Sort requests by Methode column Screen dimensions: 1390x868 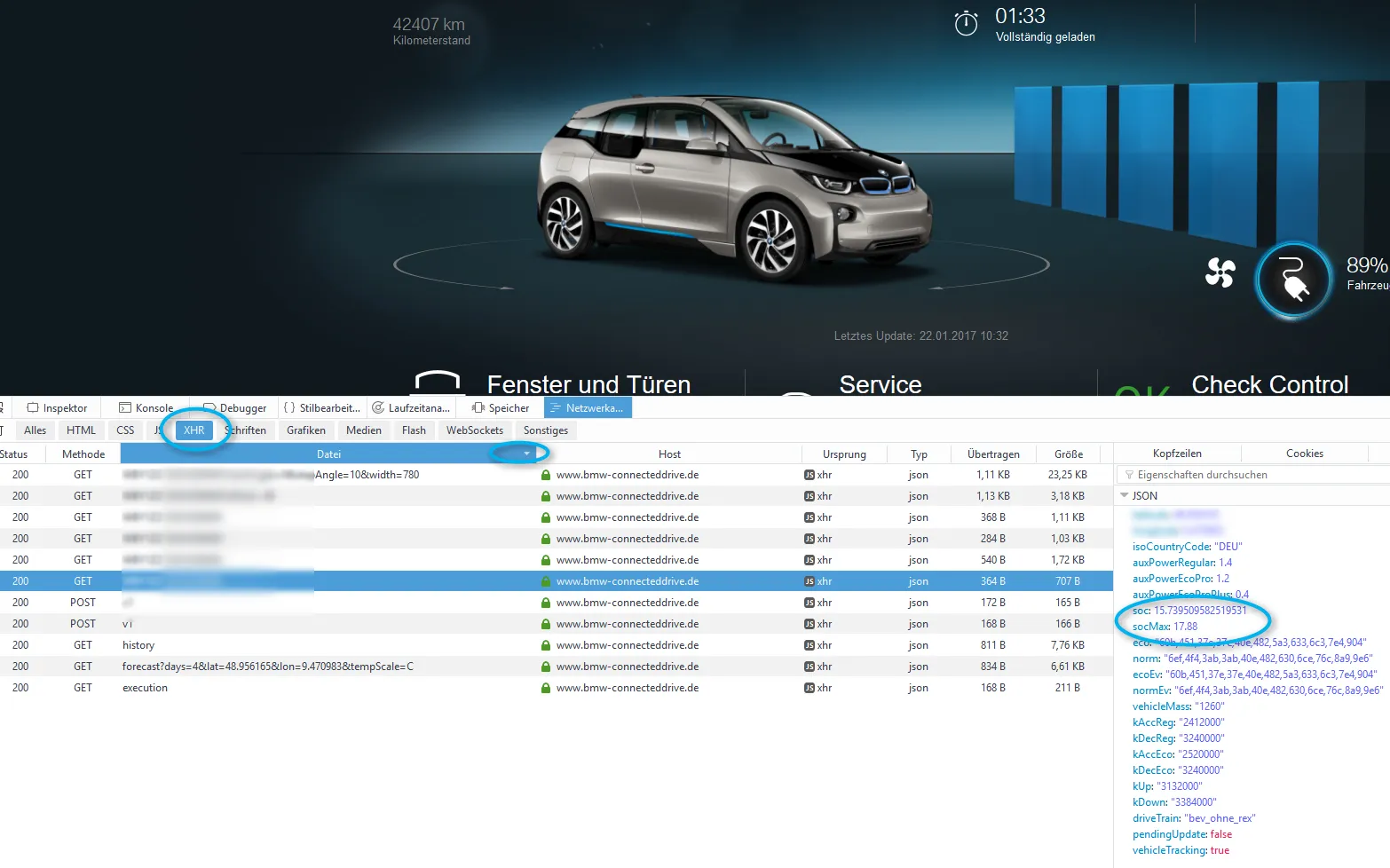[83, 454]
